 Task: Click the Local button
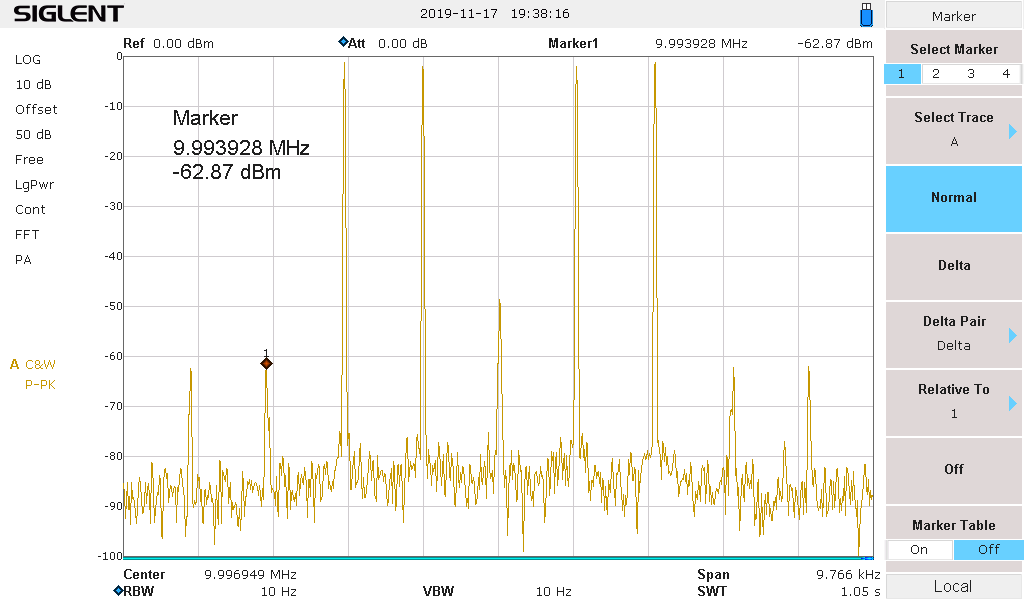point(953,587)
